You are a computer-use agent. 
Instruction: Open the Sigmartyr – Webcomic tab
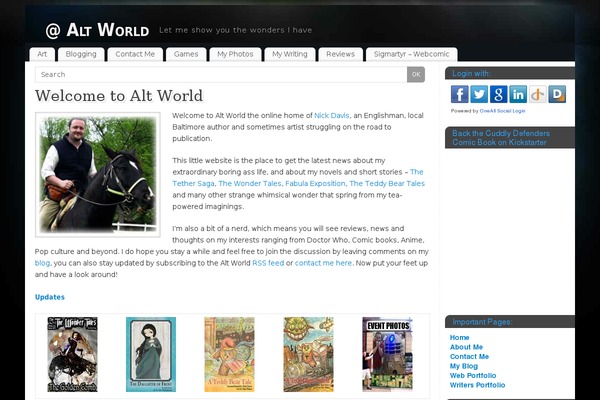tap(411, 54)
